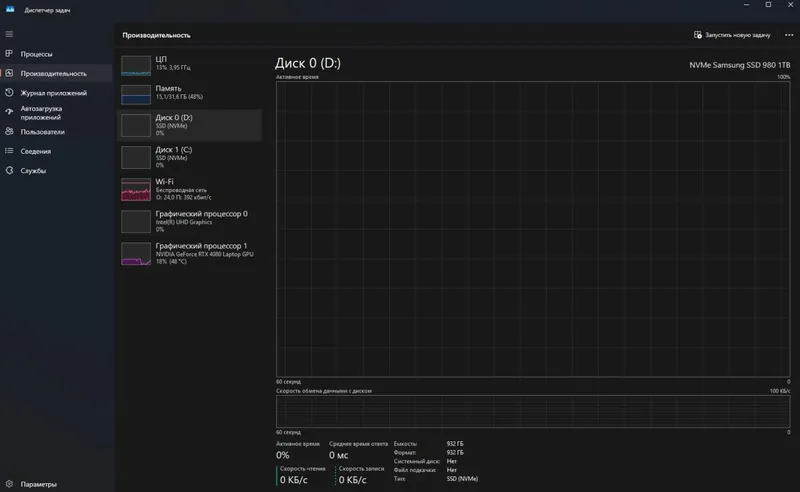Select Диск 1 (C:) entry
Viewport: 800px width, 492px height.
189,157
